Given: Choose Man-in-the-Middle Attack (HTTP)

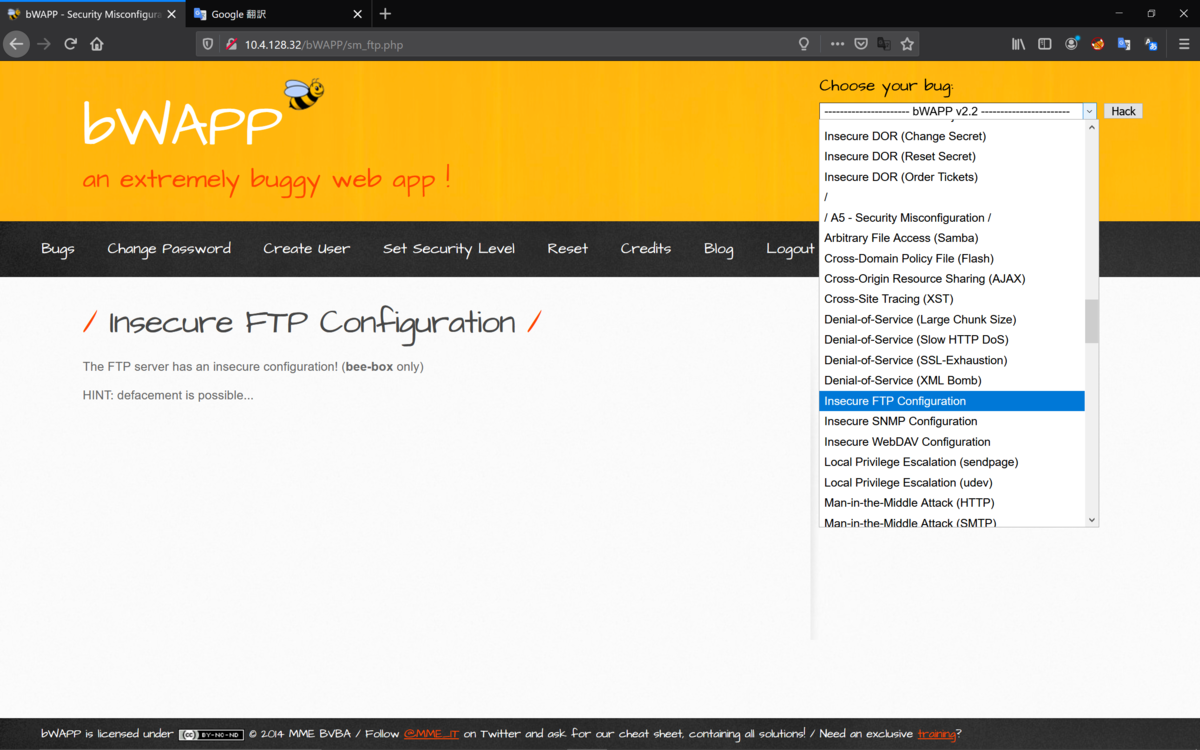Looking at the screenshot, I should tap(952, 503).
